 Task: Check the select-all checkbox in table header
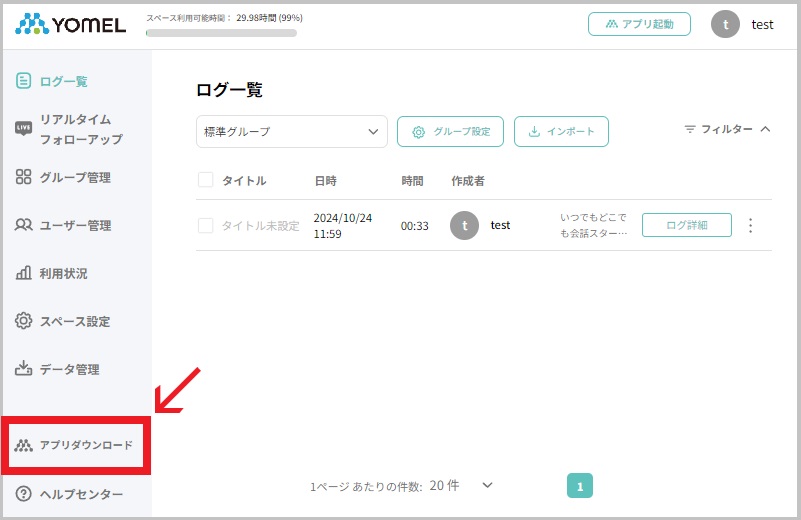click(205, 180)
